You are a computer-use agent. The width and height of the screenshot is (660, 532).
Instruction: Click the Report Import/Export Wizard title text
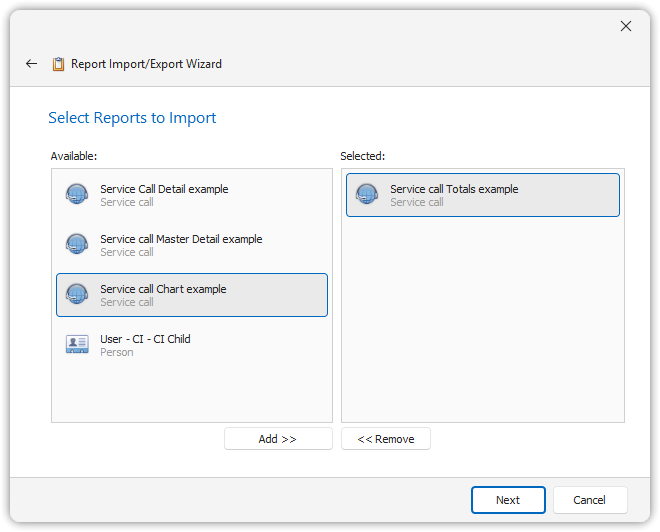[x=146, y=64]
